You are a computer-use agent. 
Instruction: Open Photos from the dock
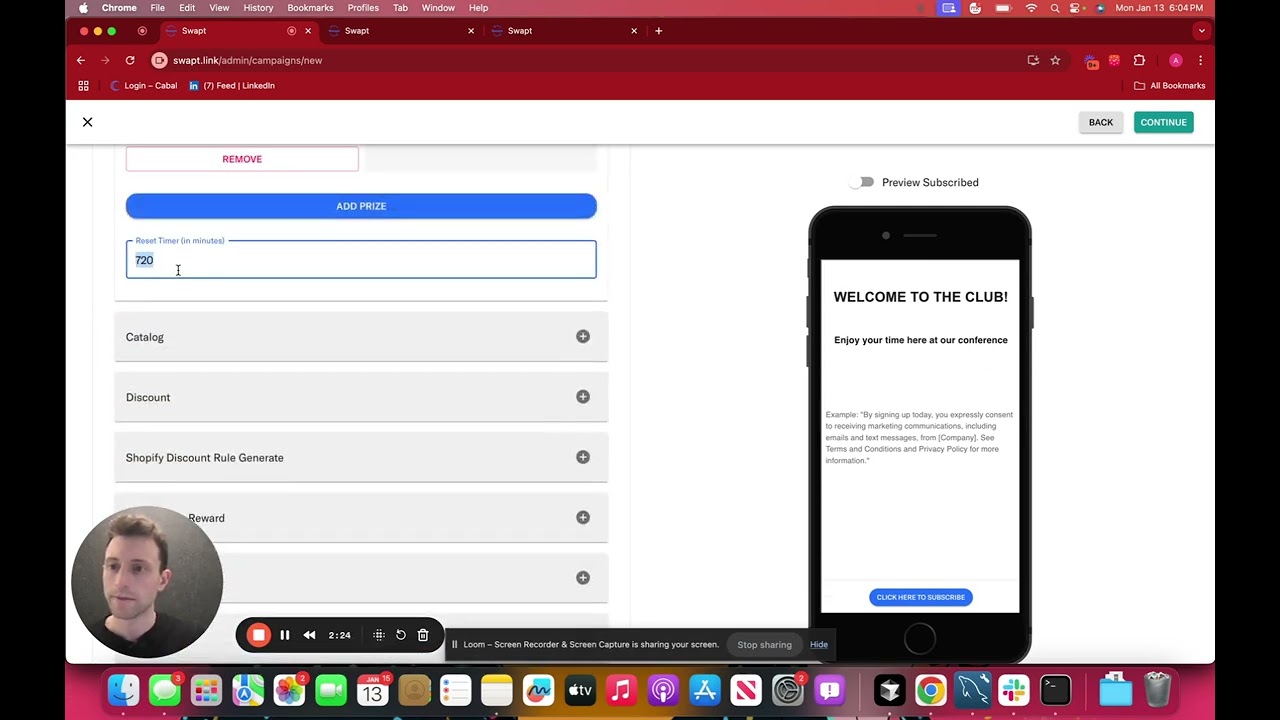289,690
